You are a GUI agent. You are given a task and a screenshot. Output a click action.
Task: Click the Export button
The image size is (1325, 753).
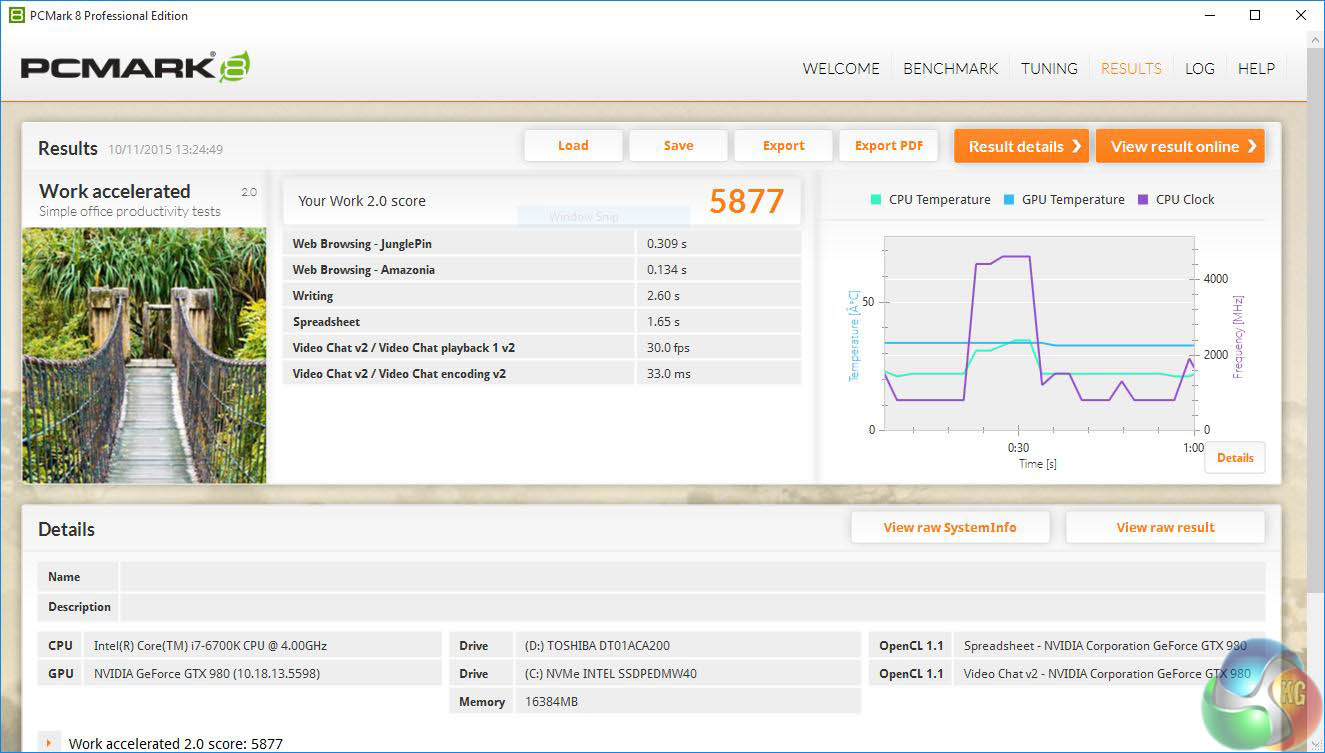click(783, 146)
